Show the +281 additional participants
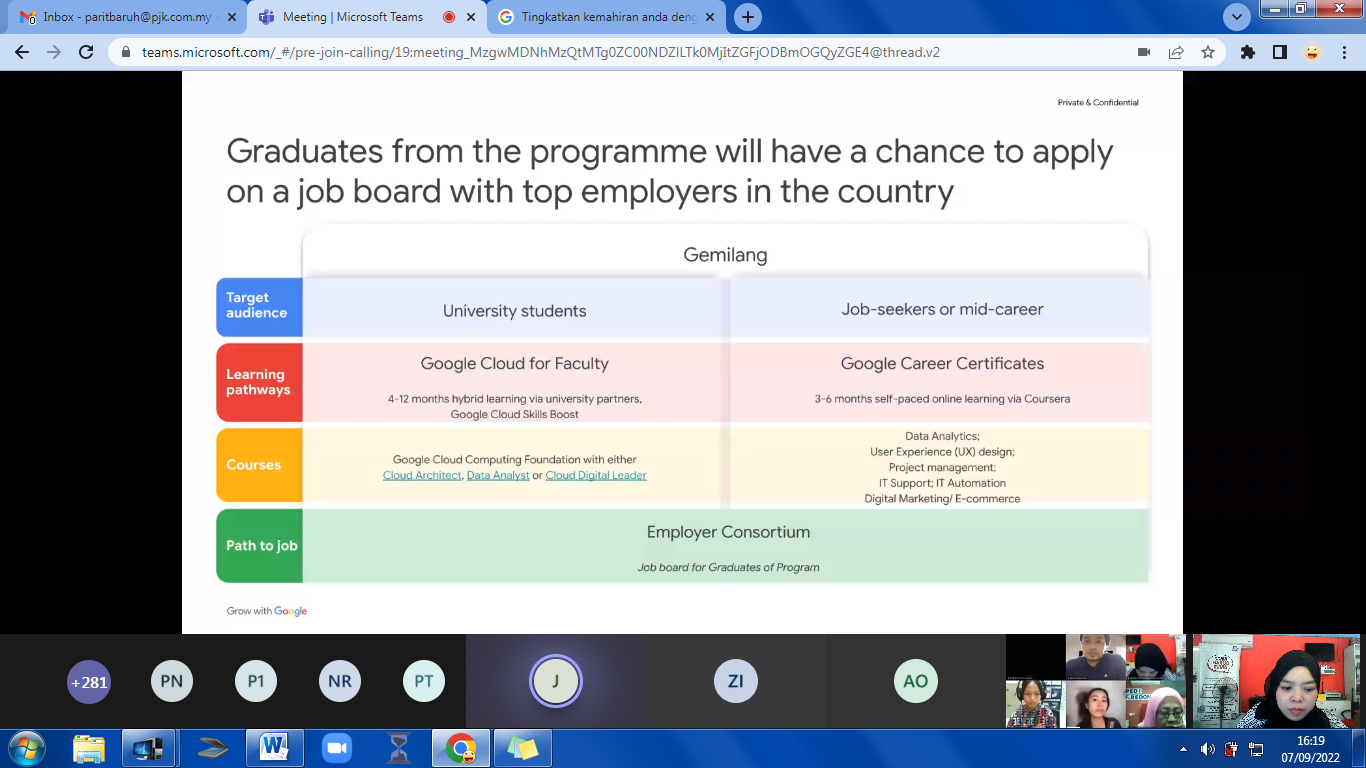 tap(88, 682)
